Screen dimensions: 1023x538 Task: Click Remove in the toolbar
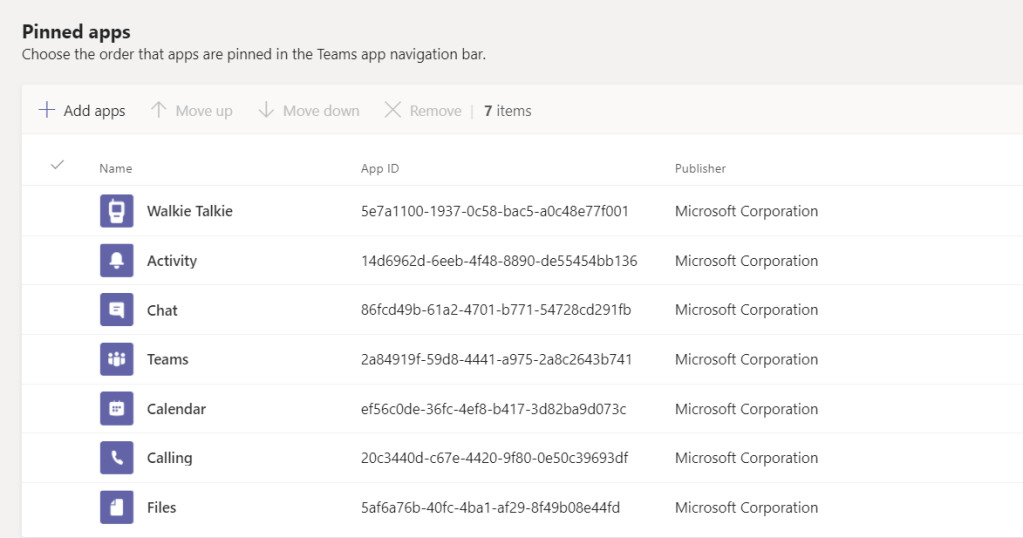[423, 111]
